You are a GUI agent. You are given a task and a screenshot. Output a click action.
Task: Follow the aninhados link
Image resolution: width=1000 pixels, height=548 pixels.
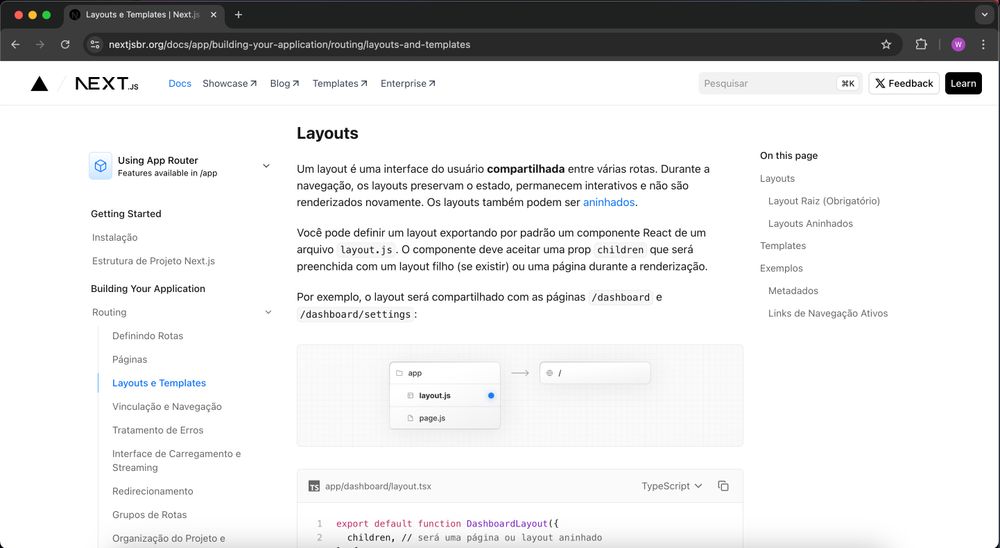tap(608, 202)
